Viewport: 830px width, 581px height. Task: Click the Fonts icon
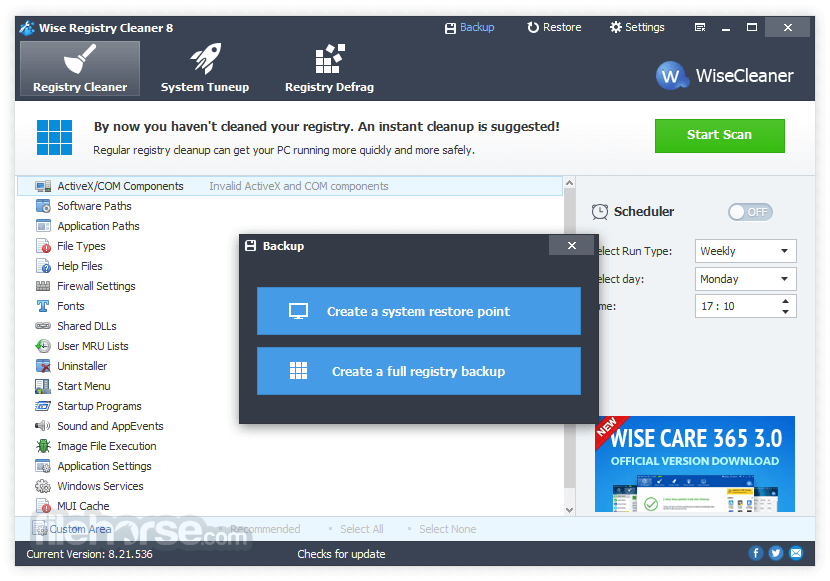coord(43,306)
